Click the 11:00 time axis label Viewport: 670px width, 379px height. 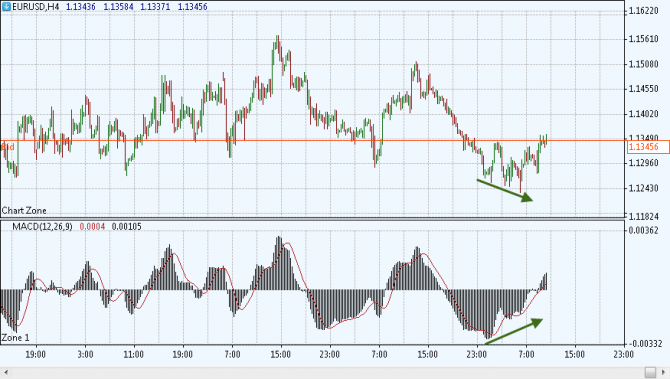133,355
